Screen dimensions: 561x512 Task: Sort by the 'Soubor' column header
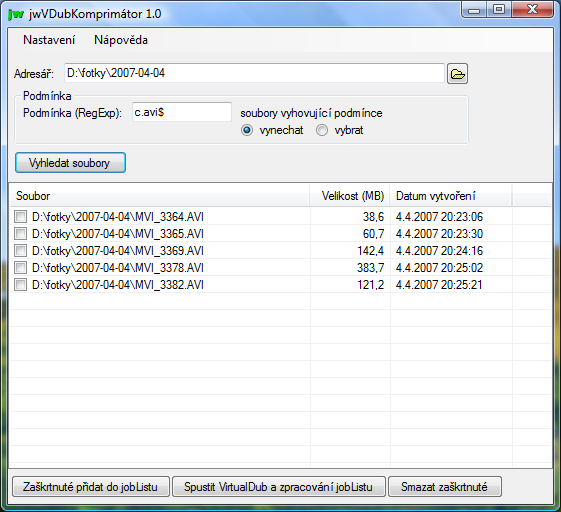click(x=160, y=196)
